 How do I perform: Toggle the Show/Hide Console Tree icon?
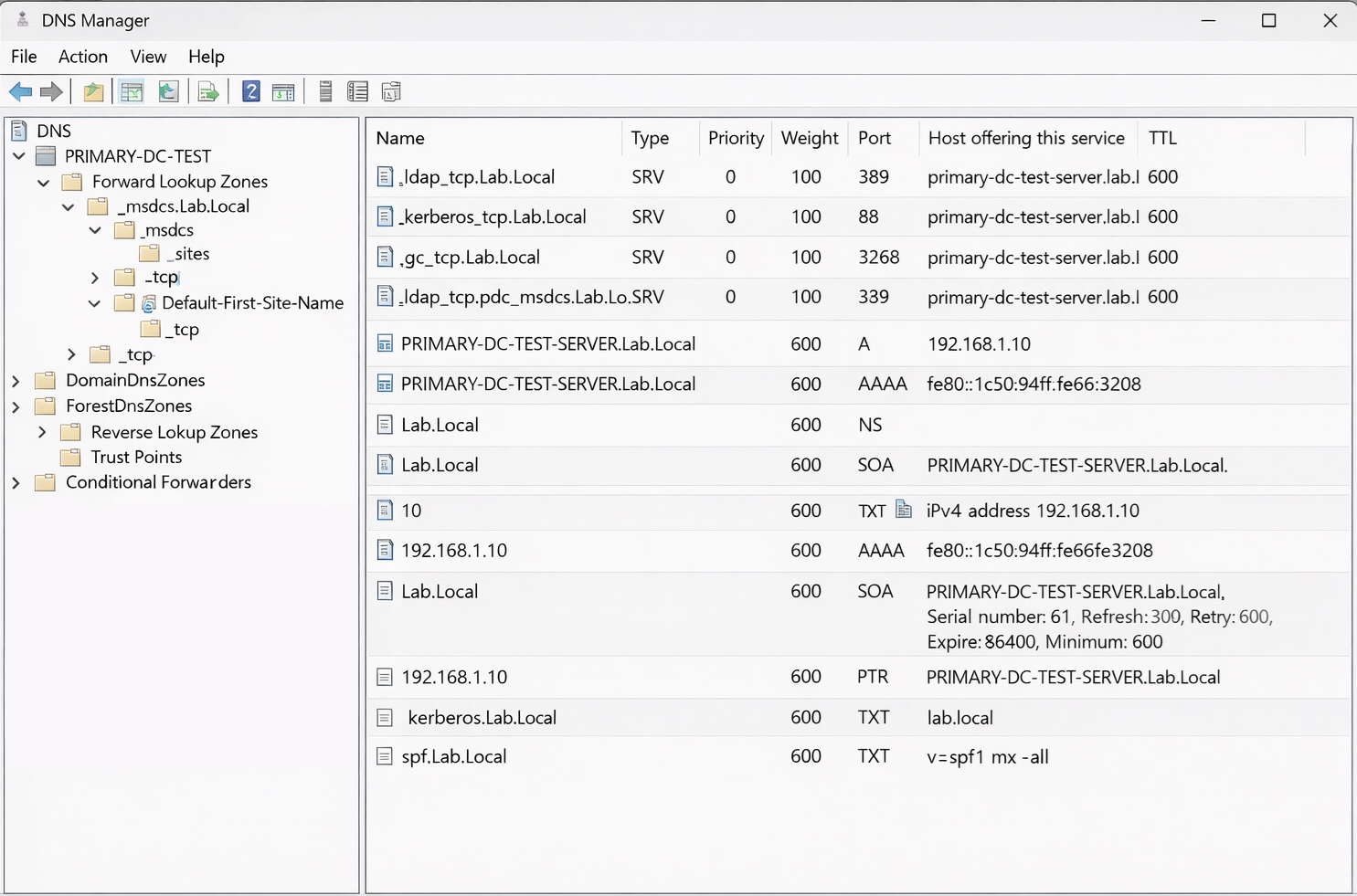tap(132, 91)
